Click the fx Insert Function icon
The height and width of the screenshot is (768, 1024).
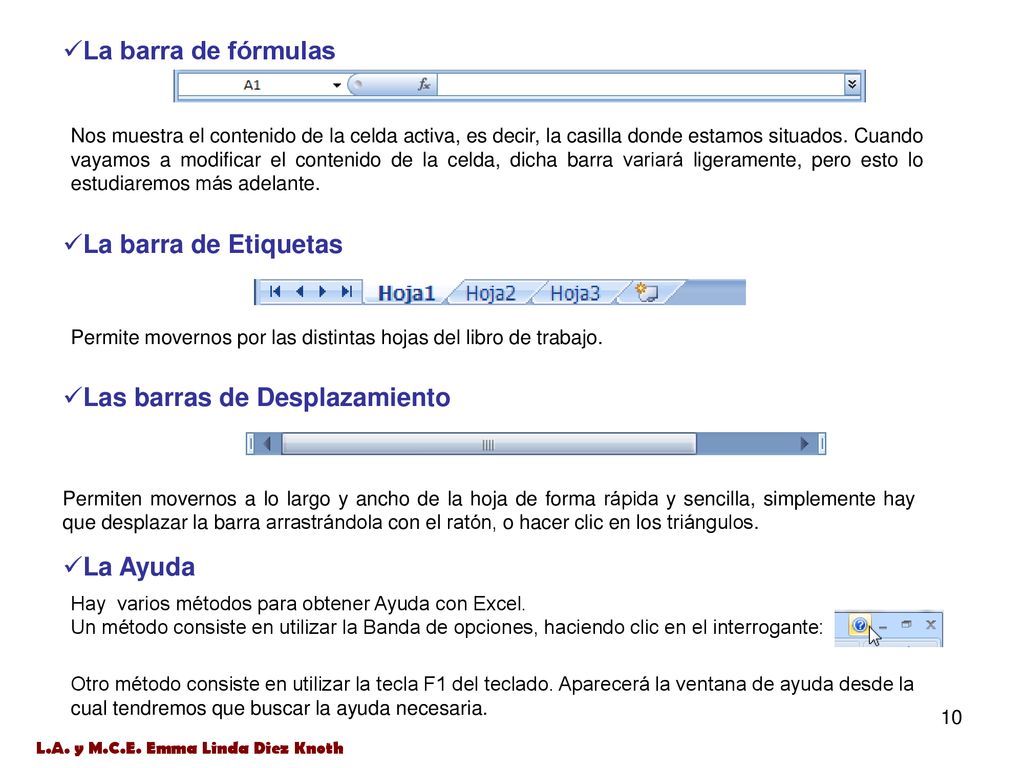tap(424, 84)
